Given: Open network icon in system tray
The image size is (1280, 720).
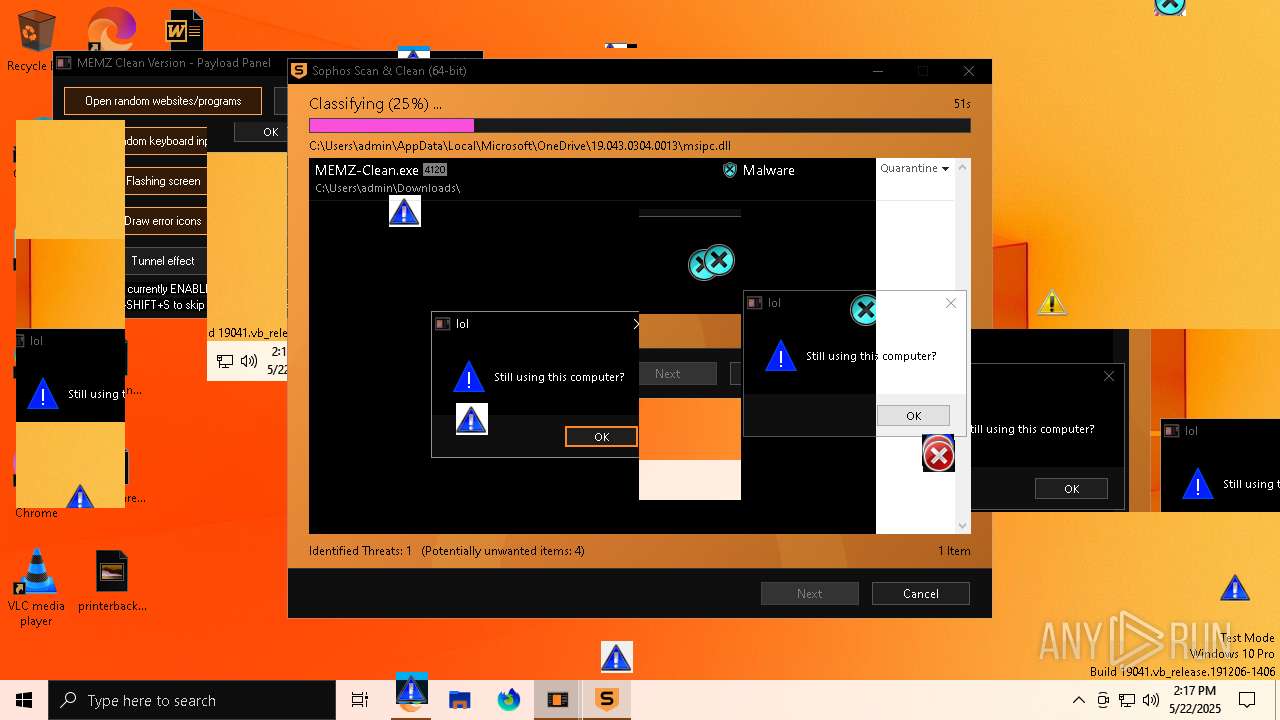Looking at the screenshot, I should pos(1127,700).
